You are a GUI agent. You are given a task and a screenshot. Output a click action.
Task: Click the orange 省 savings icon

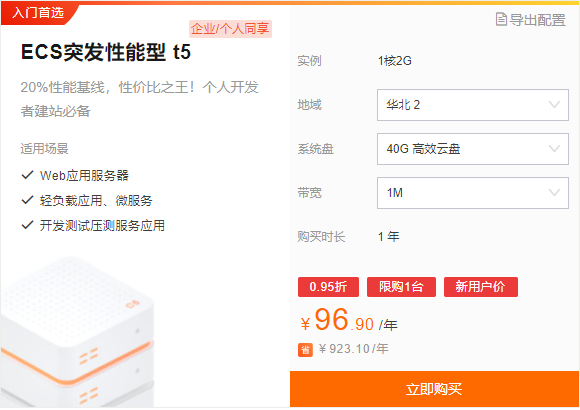point(305,350)
